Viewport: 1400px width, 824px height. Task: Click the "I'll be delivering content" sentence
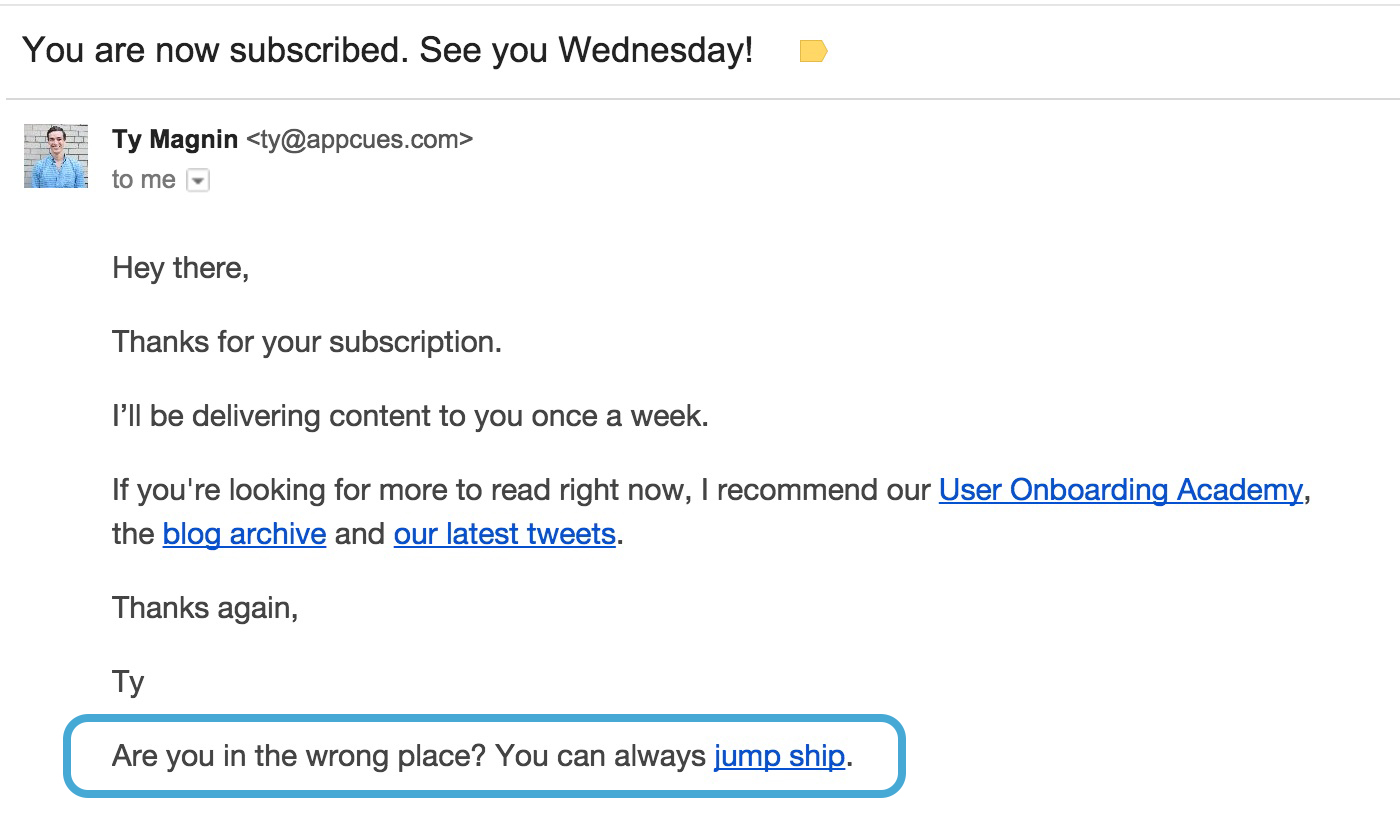(x=410, y=416)
